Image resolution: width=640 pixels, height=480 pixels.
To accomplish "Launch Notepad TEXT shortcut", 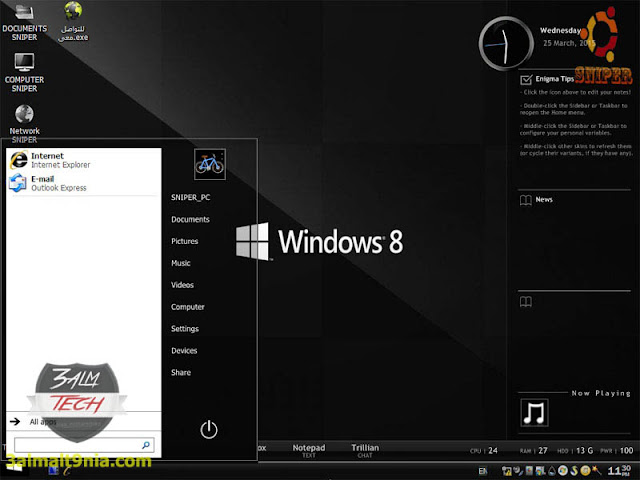I will [x=309, y=451].
